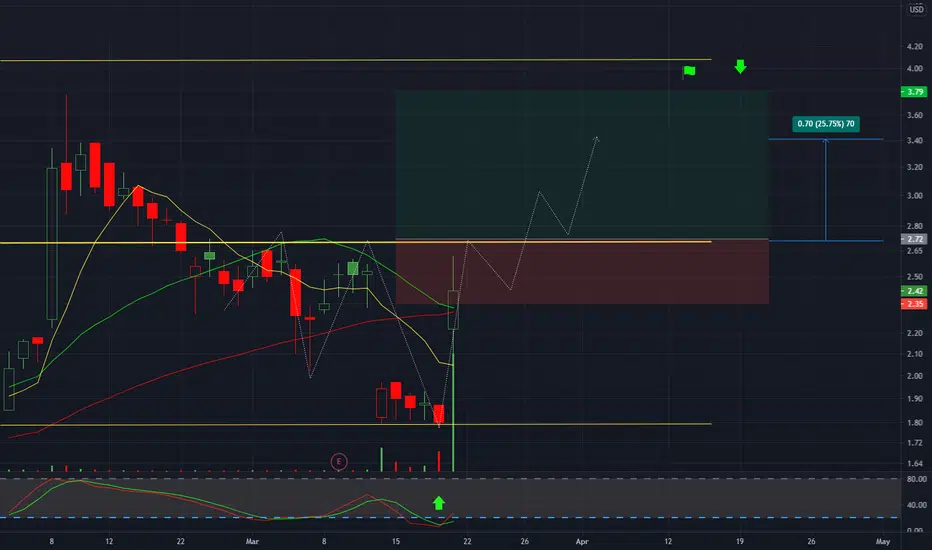Click the 15 date label on time axis
Image resolution: width=932 pixels, height=550 pixels.
(396, 542)
